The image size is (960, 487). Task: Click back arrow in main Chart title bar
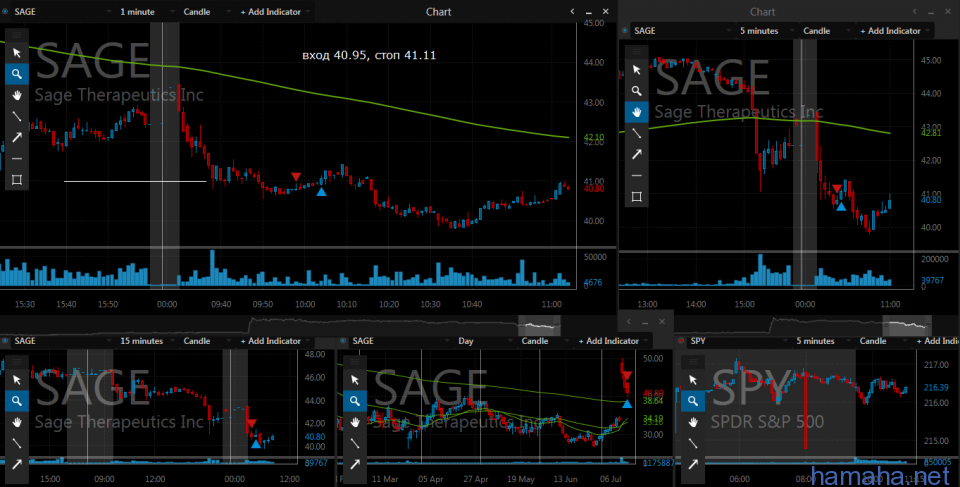click(x=572, y=11)
